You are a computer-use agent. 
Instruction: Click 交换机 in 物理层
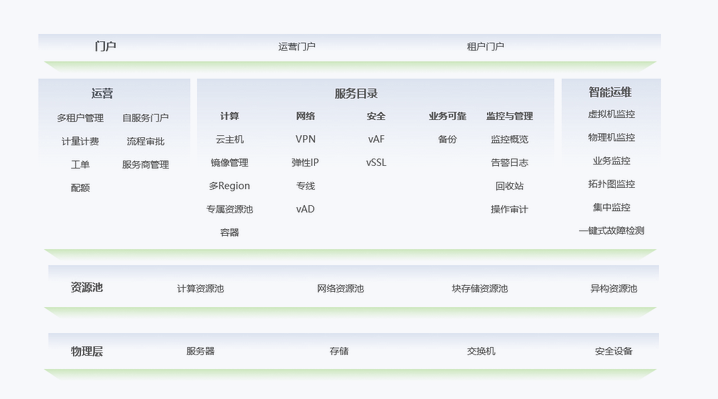click(x=481, y=351)
